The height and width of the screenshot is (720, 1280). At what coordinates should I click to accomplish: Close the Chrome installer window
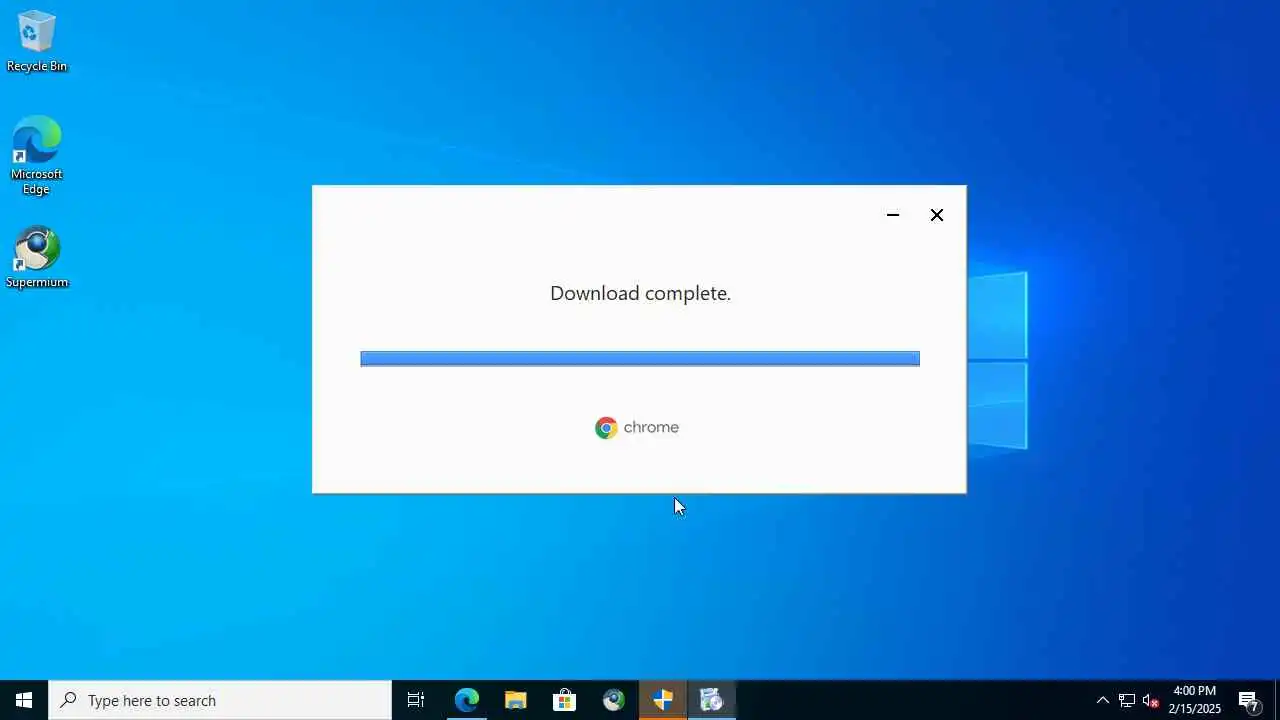click(x=937, y=215)
